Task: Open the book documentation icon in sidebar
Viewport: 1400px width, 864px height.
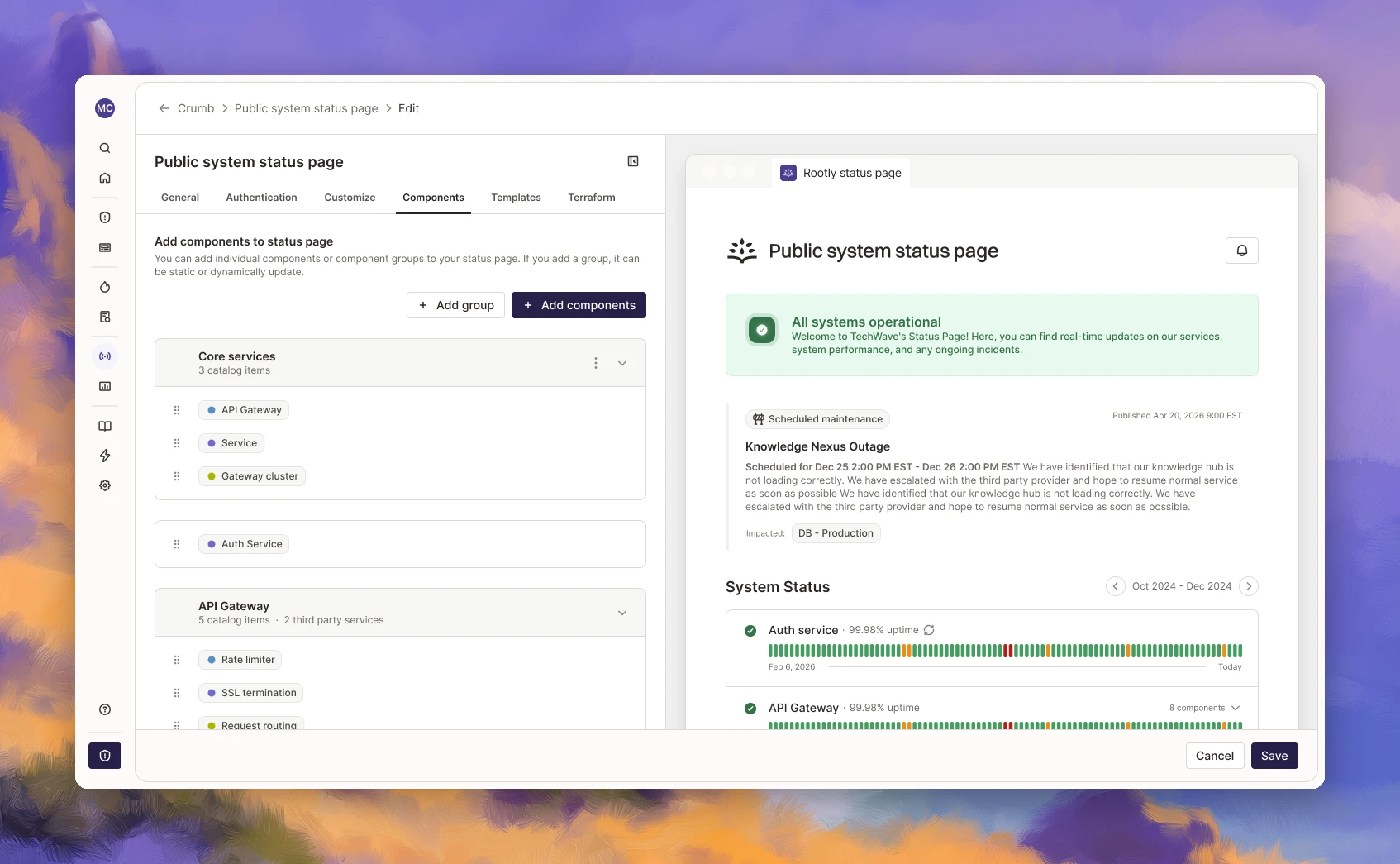Action: pyautogui.click(x=105, y=426)
